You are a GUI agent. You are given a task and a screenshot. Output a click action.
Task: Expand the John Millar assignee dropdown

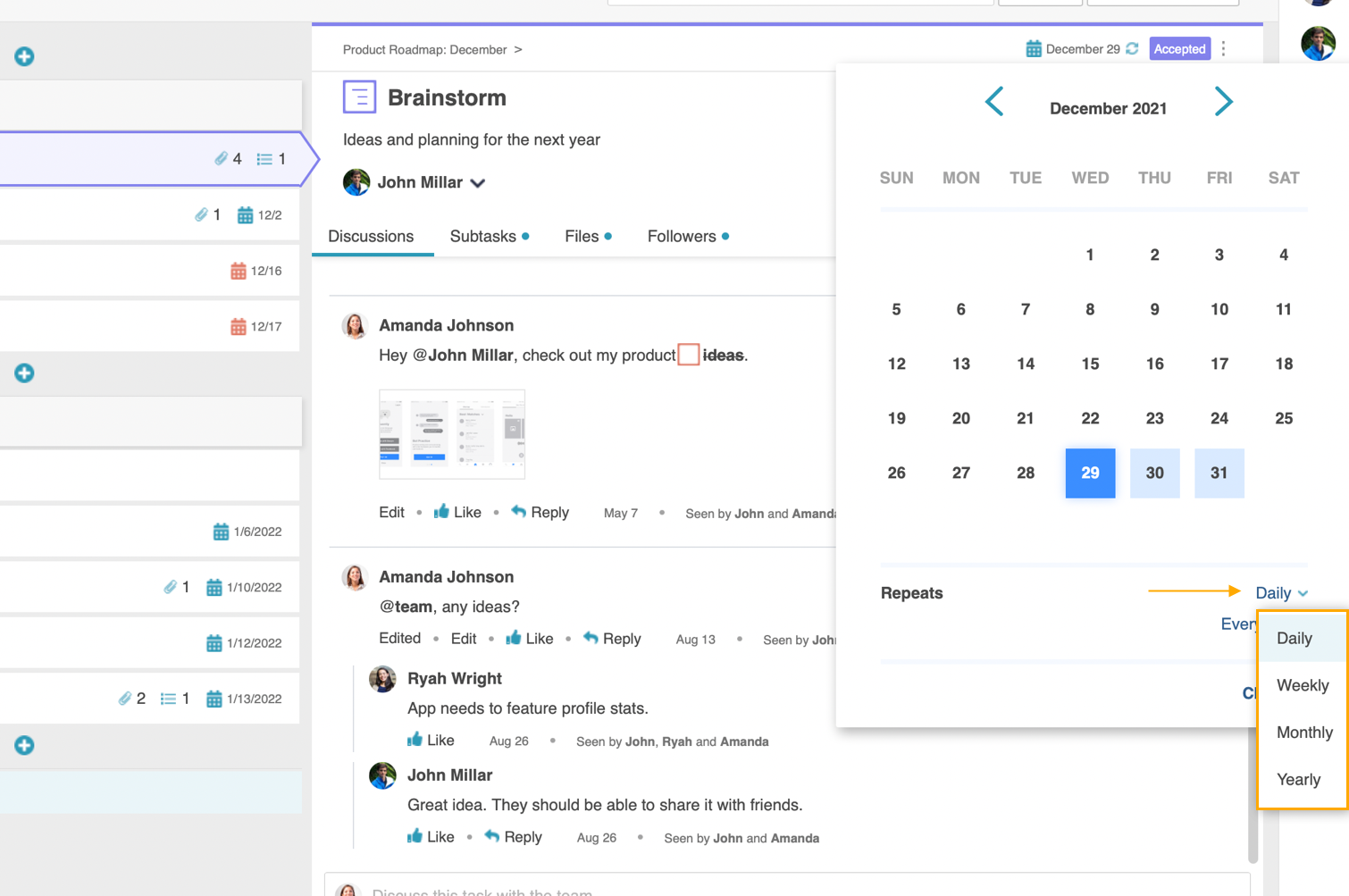click(x=478, y=183)
